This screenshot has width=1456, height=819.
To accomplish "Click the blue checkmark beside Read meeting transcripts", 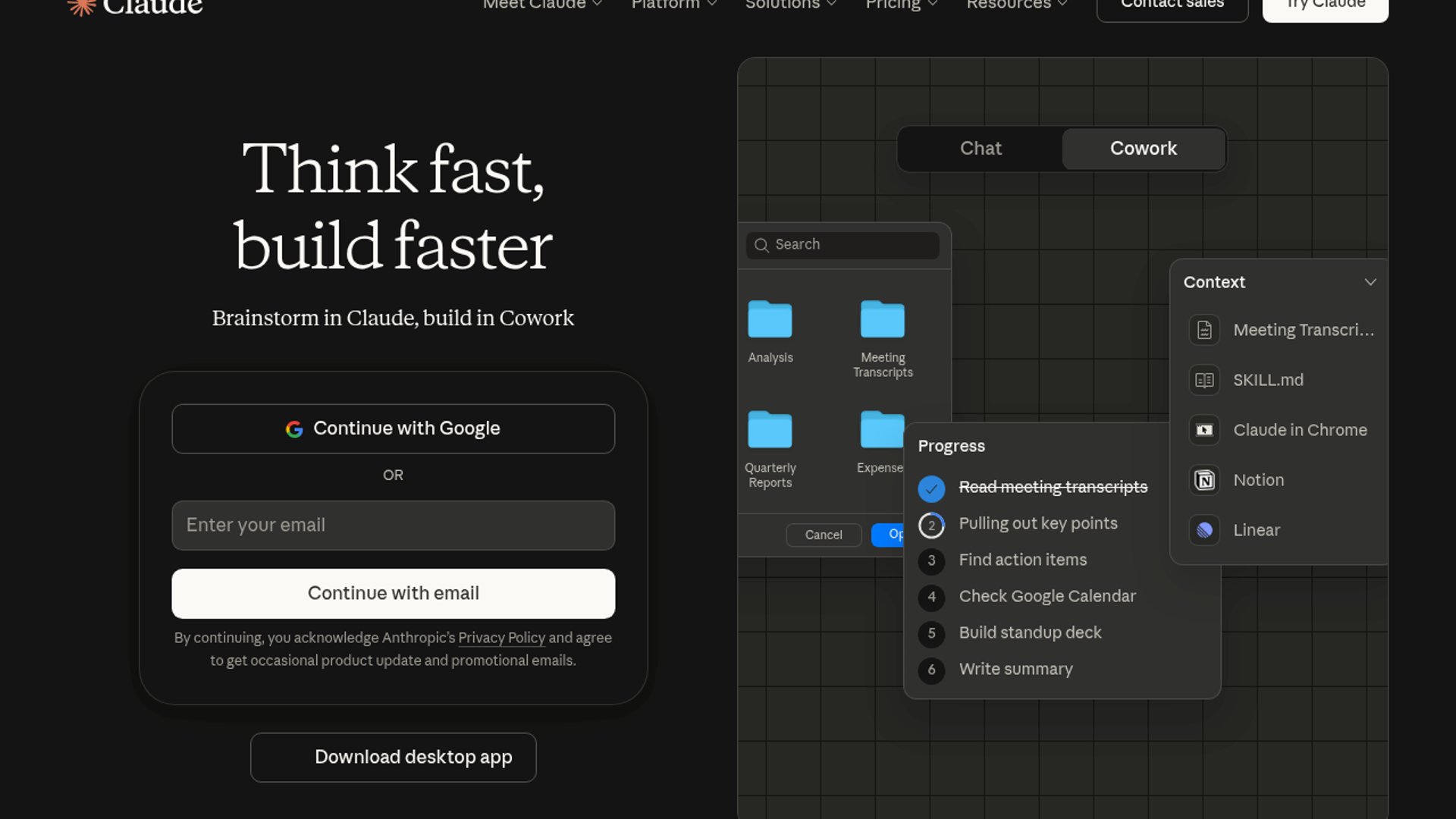I will click(x=931, y=488).
